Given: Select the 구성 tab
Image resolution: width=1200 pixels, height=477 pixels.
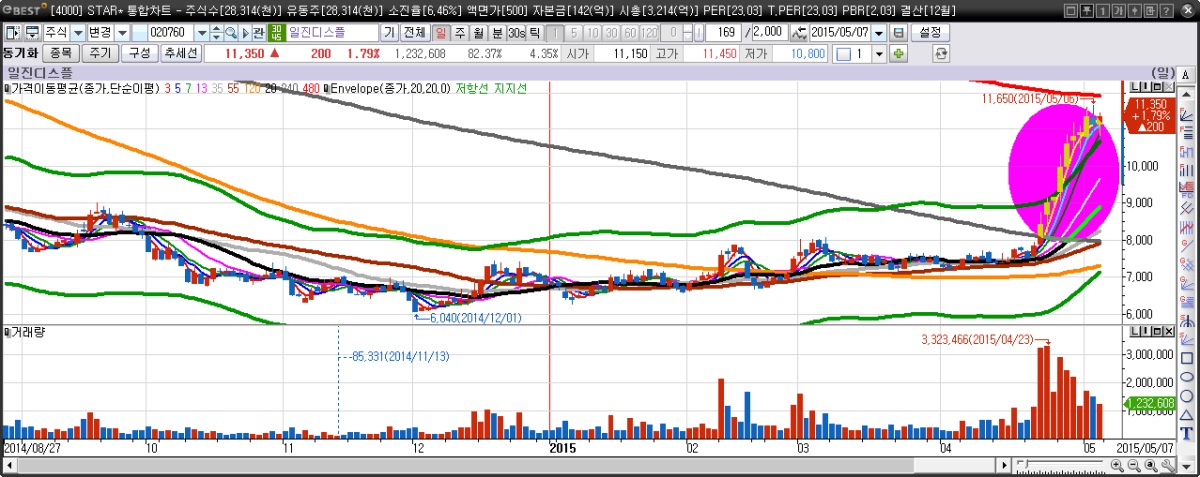Looking at the screenshot, I should 140,53.
